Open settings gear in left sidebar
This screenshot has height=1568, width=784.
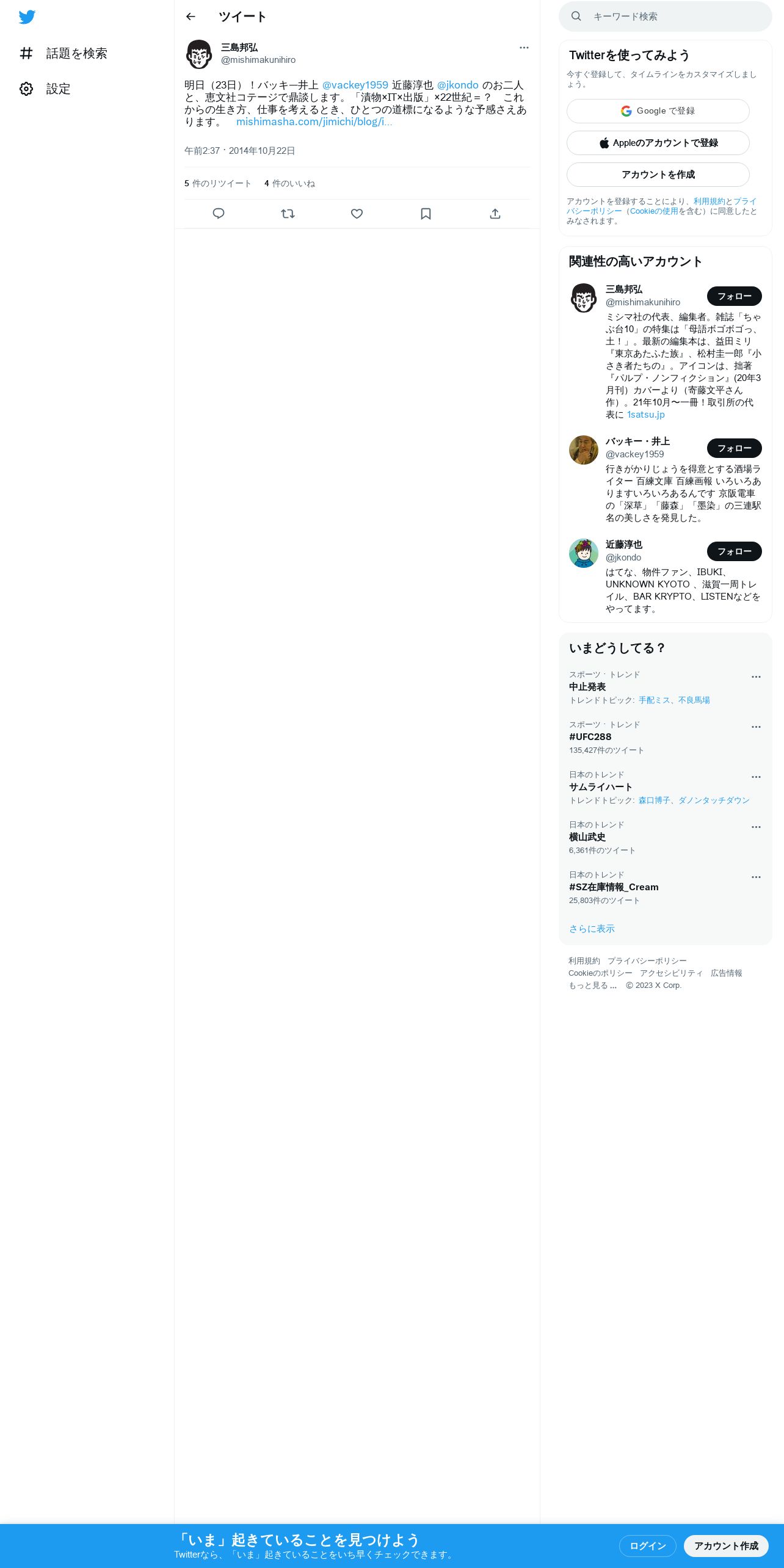[x=26, y=89]
